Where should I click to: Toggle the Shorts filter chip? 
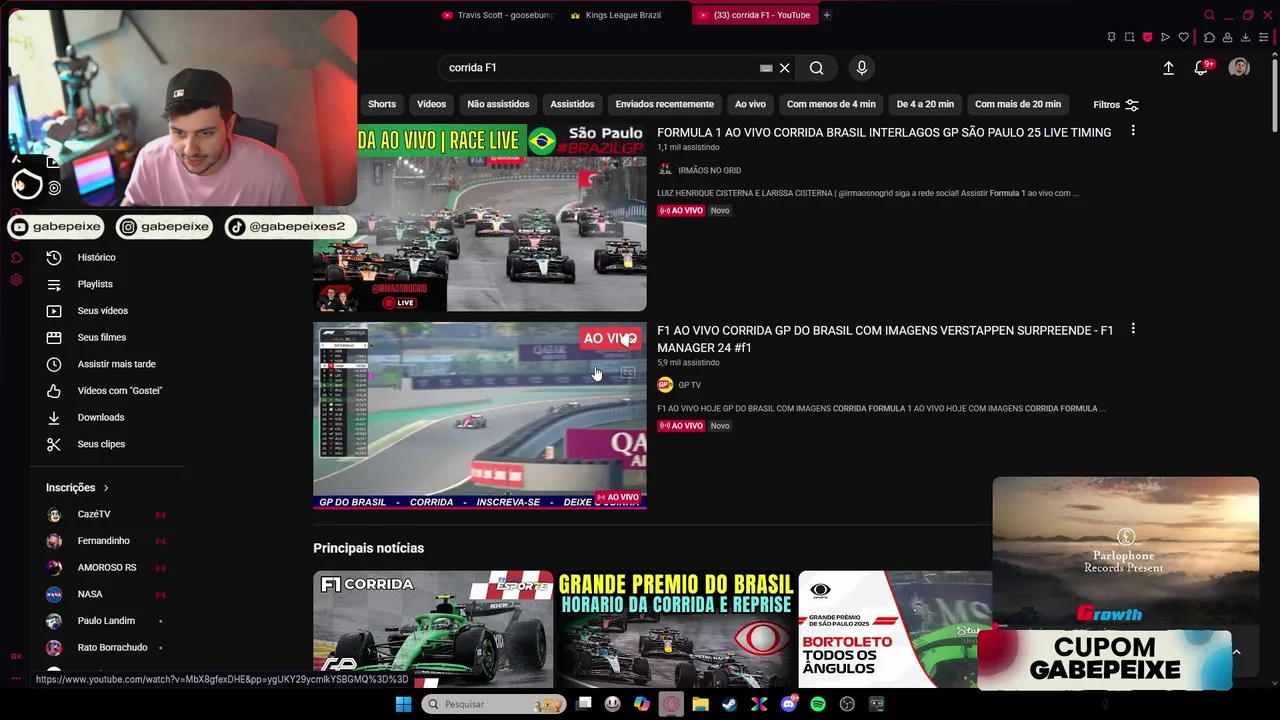(382, 104)
